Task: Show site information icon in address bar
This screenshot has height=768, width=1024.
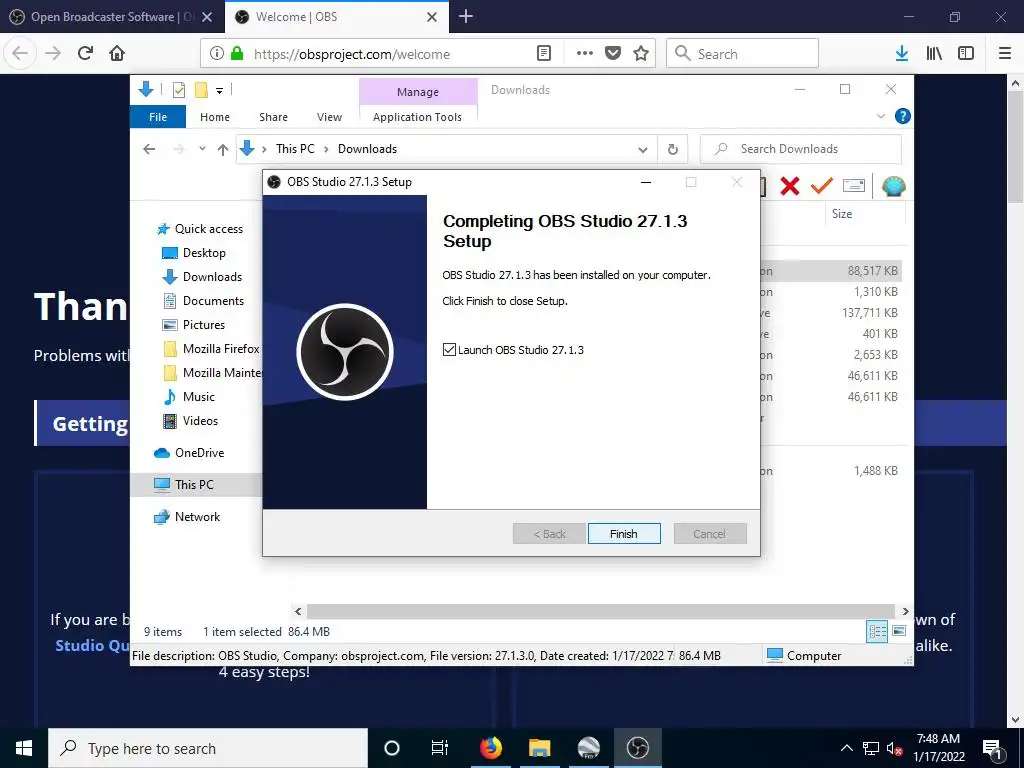Action: 217,54
